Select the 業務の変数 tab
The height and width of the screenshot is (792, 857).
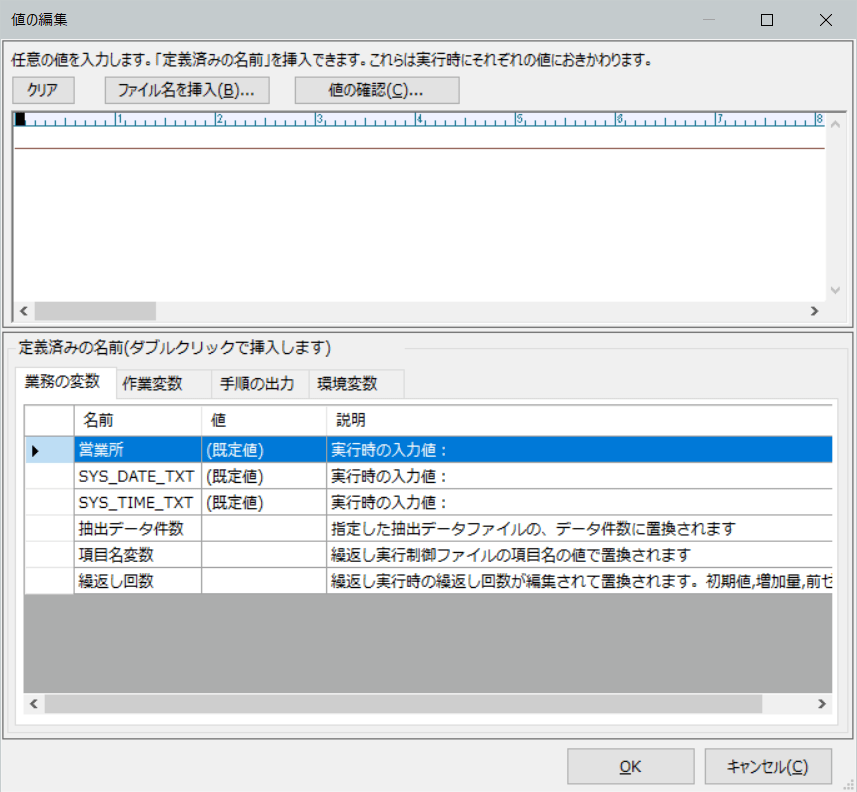63,383
